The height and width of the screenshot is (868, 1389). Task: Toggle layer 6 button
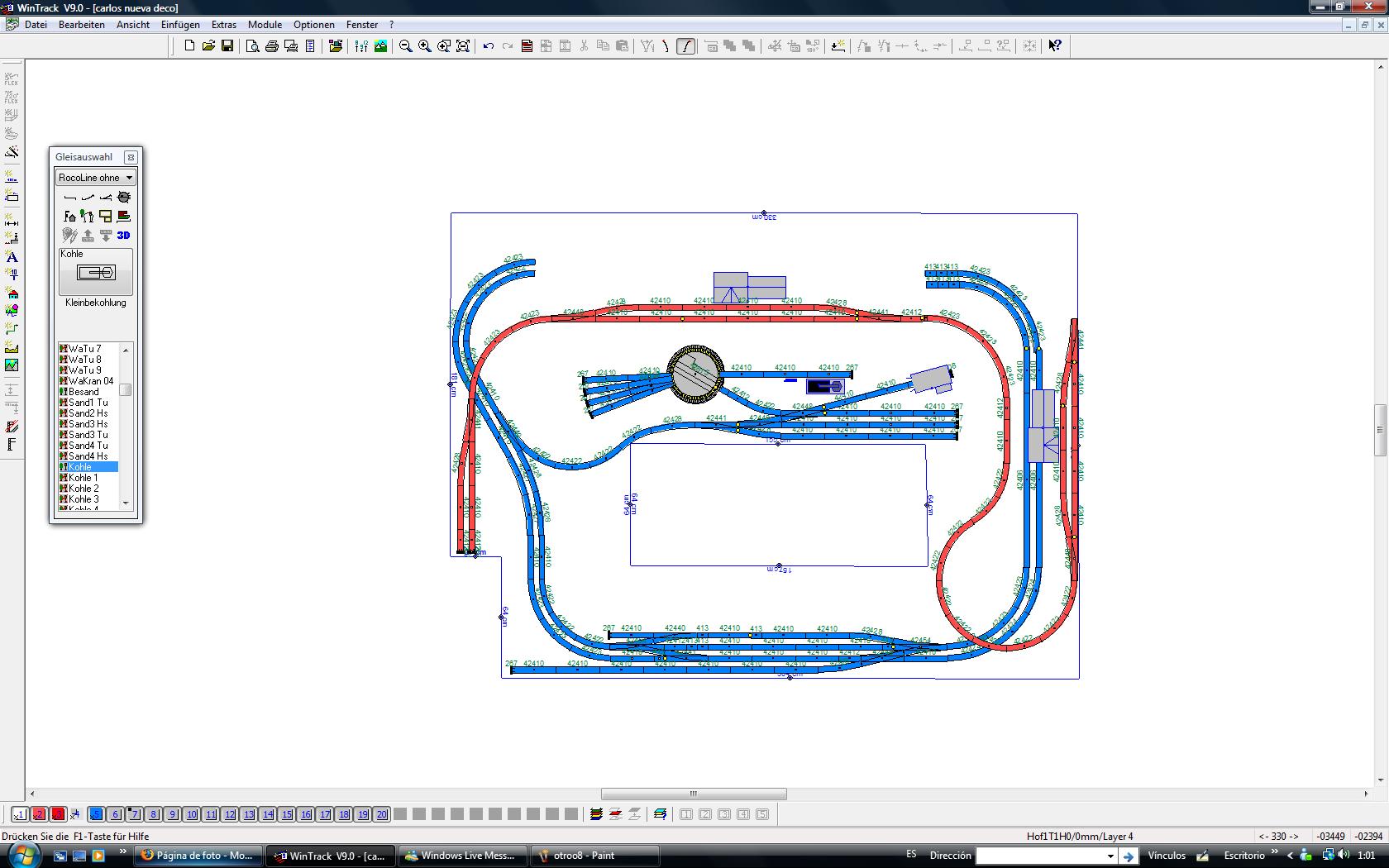(x=116, y=814)
